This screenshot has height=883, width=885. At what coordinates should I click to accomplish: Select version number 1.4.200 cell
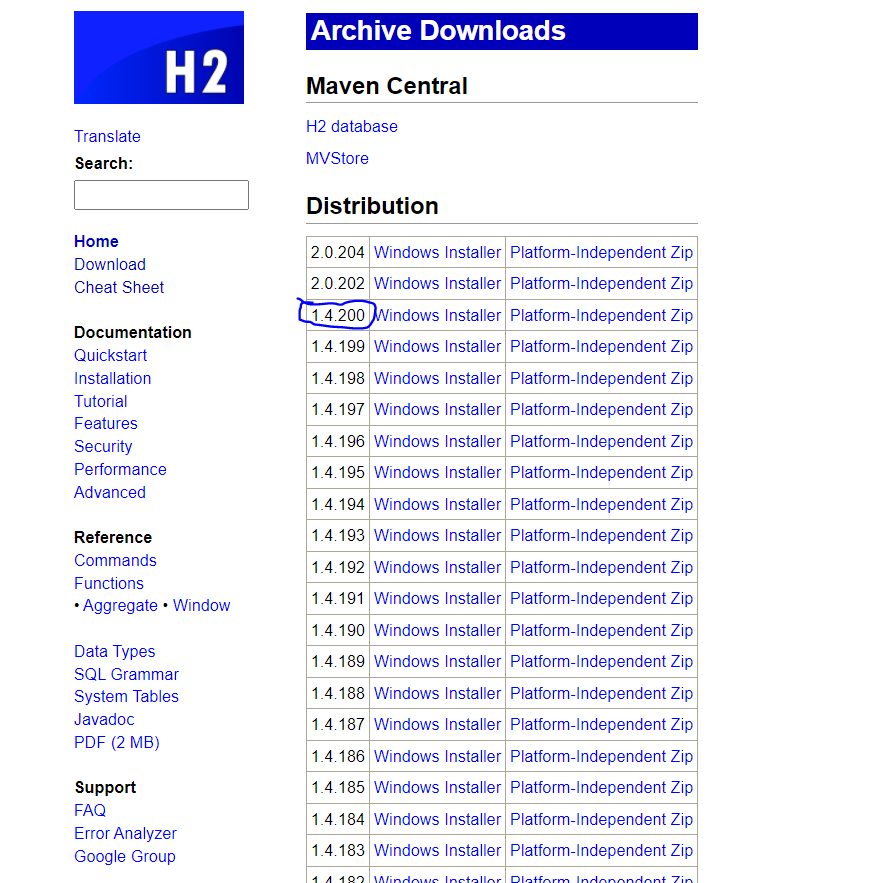pyautogui.click(x=338, y=316)
